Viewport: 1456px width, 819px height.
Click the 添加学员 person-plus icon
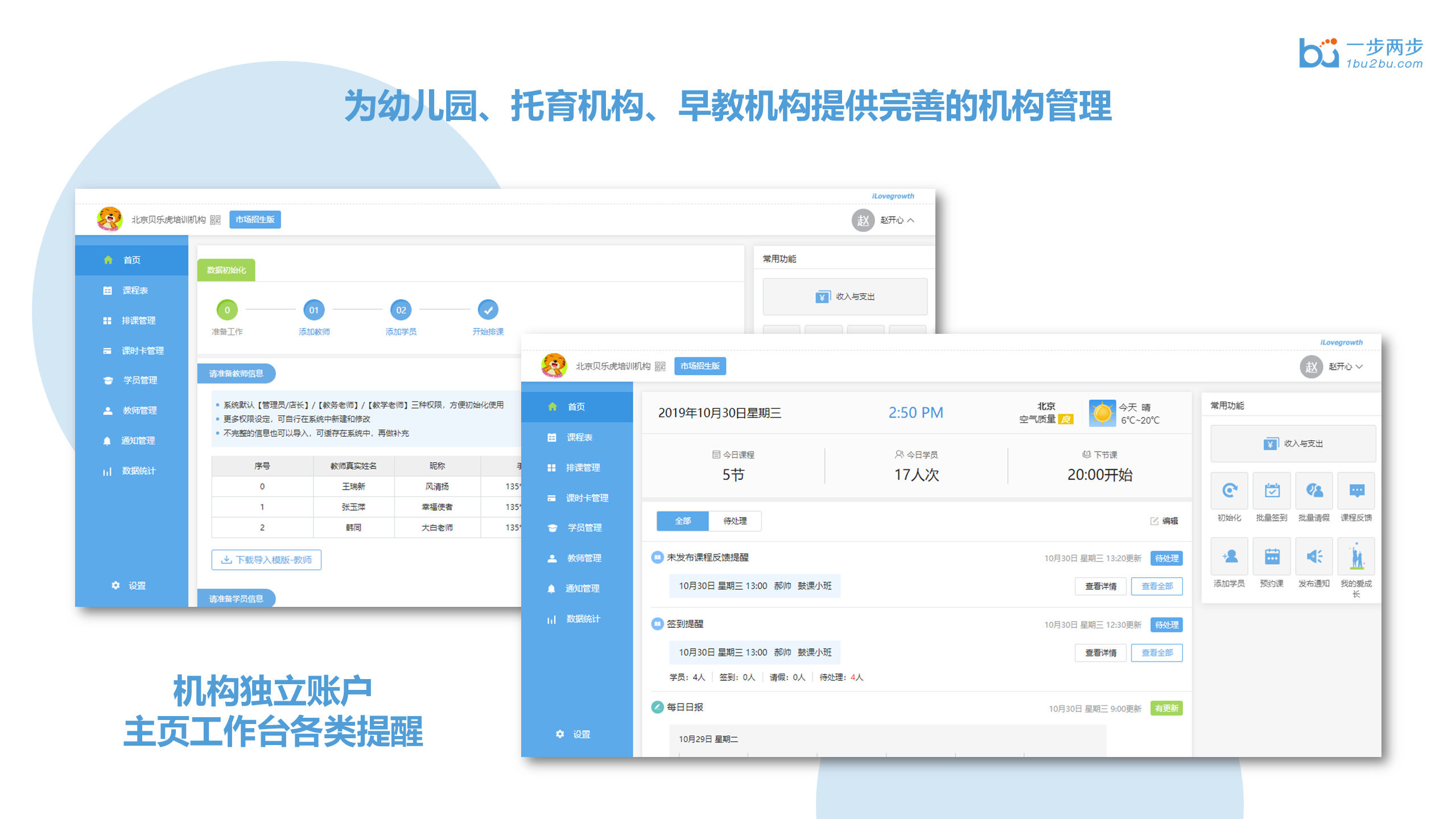pos(1229,556)
